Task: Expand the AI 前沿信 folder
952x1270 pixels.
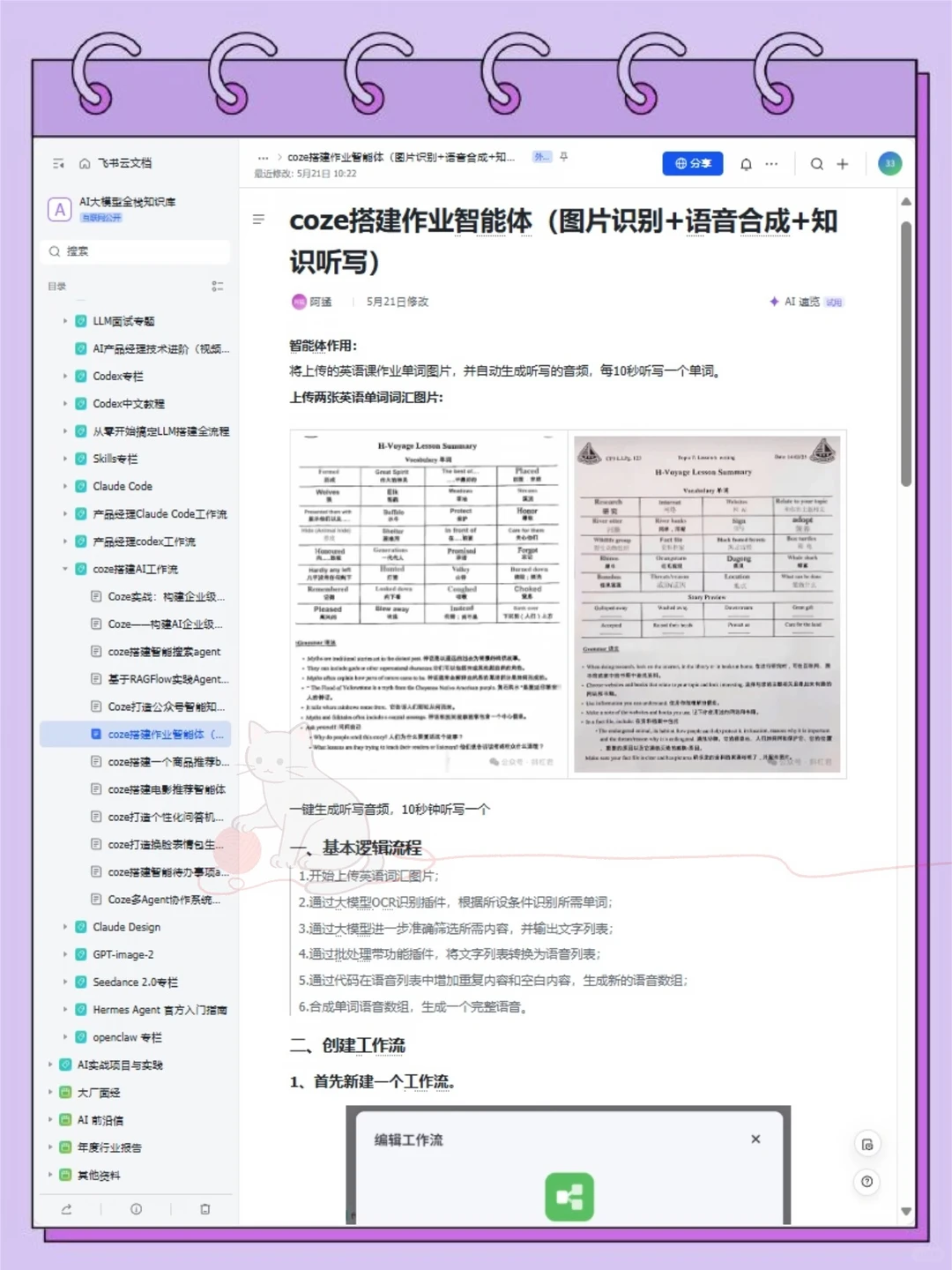Action: click(50, 1120)
